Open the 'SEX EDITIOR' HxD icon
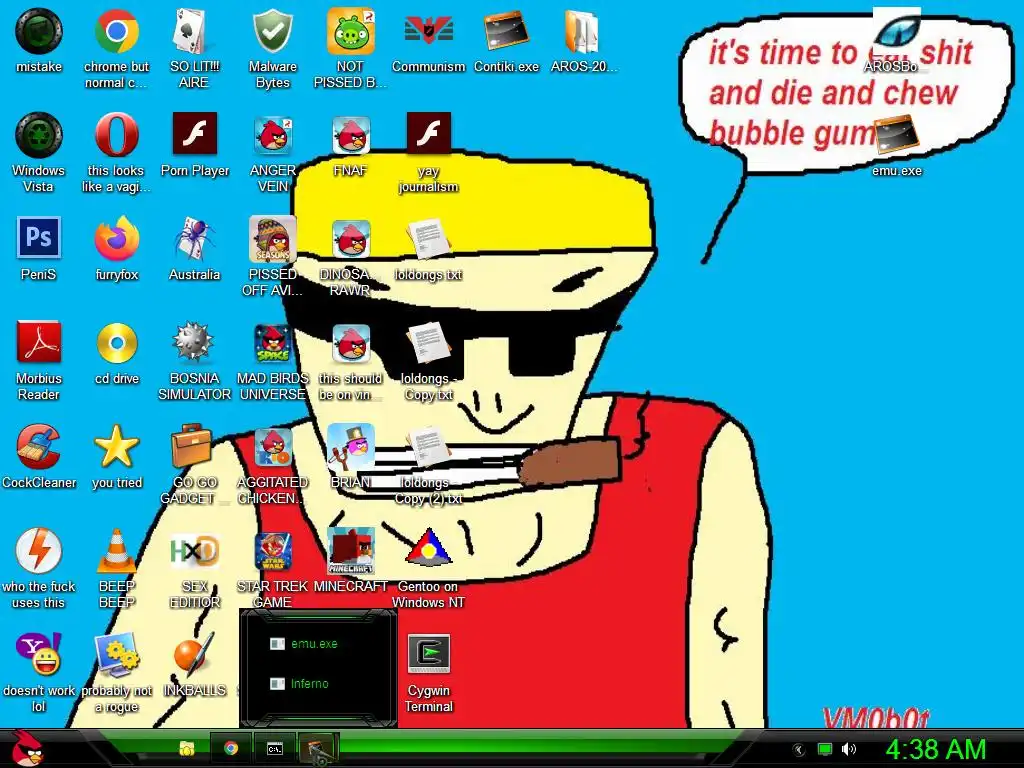 coord(194,551)
